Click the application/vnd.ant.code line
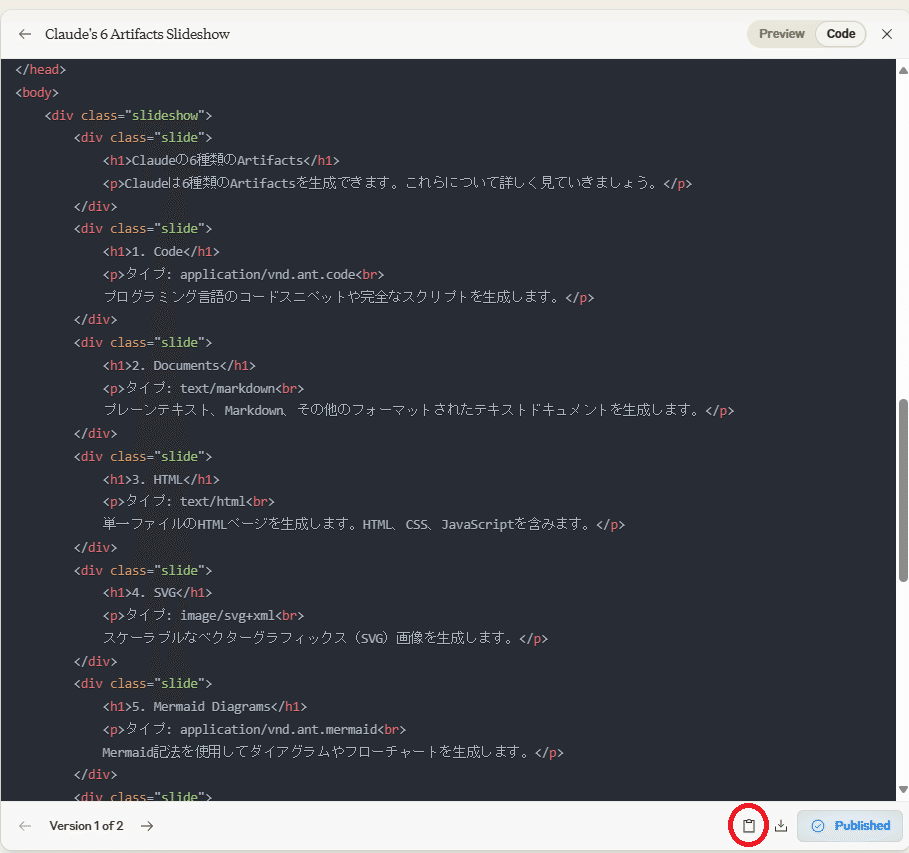909x853 pixels. (243, 274)
